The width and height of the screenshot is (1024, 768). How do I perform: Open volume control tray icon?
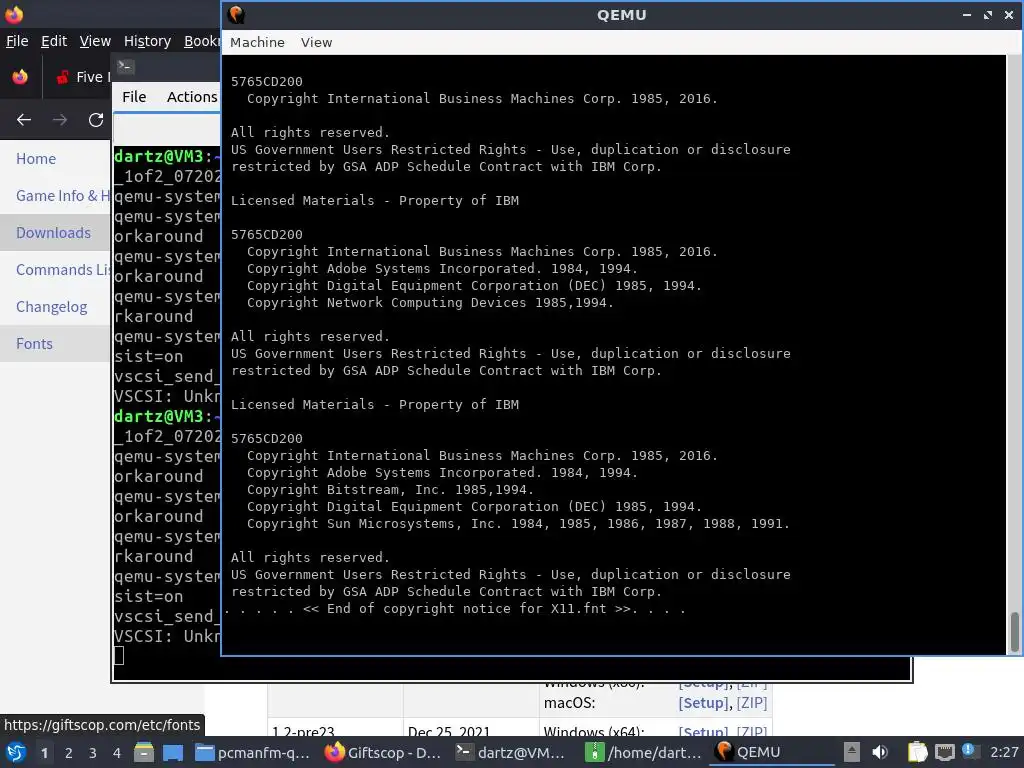click(x=880, y=752)
